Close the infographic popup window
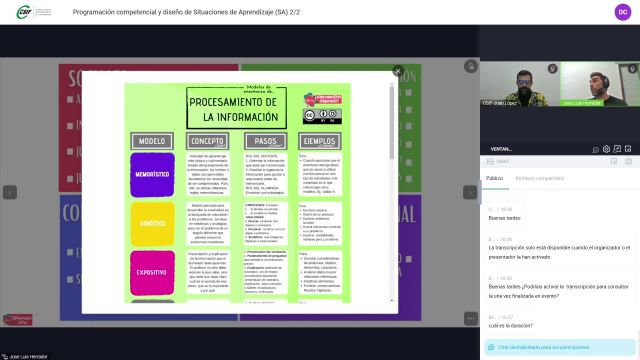Image resolution: width=640 pixels, height=360 pixels. pos(398,71)
